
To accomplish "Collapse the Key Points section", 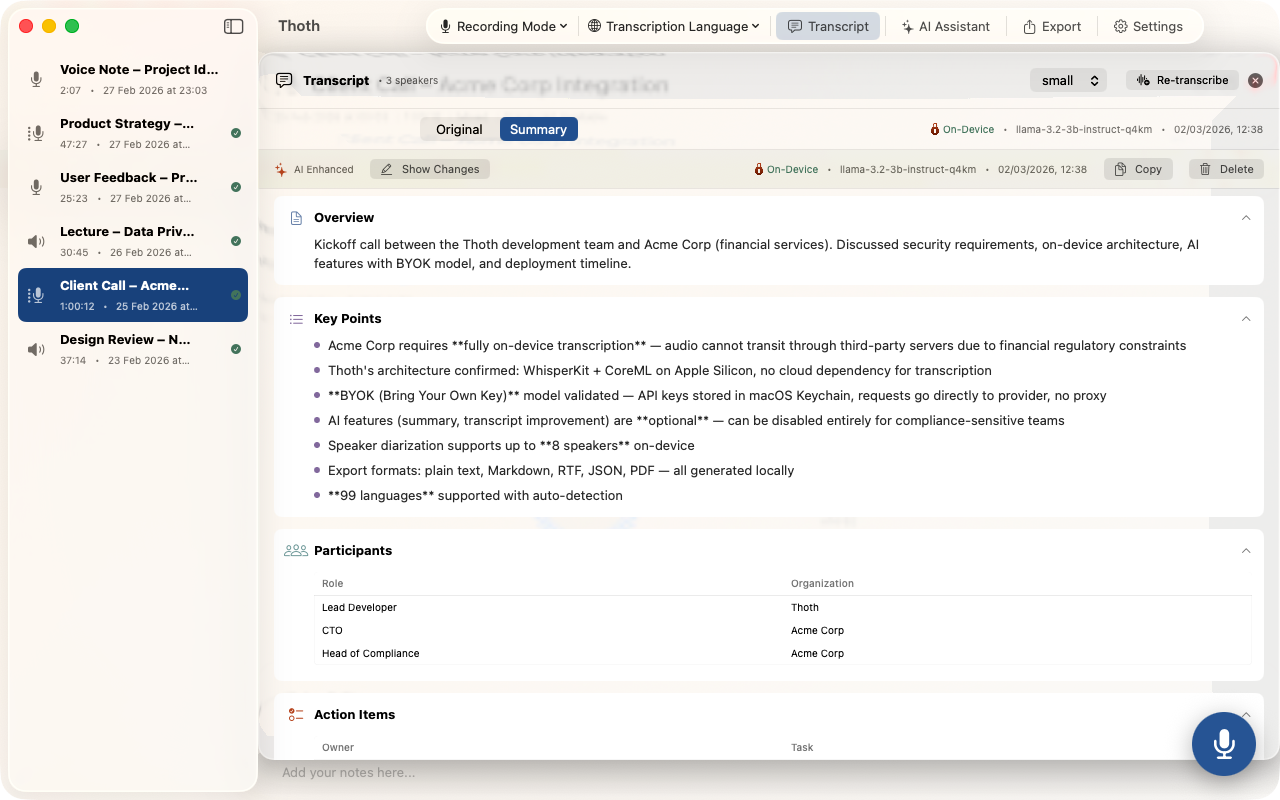I will pyautogui.click(x=1245, y=319).
